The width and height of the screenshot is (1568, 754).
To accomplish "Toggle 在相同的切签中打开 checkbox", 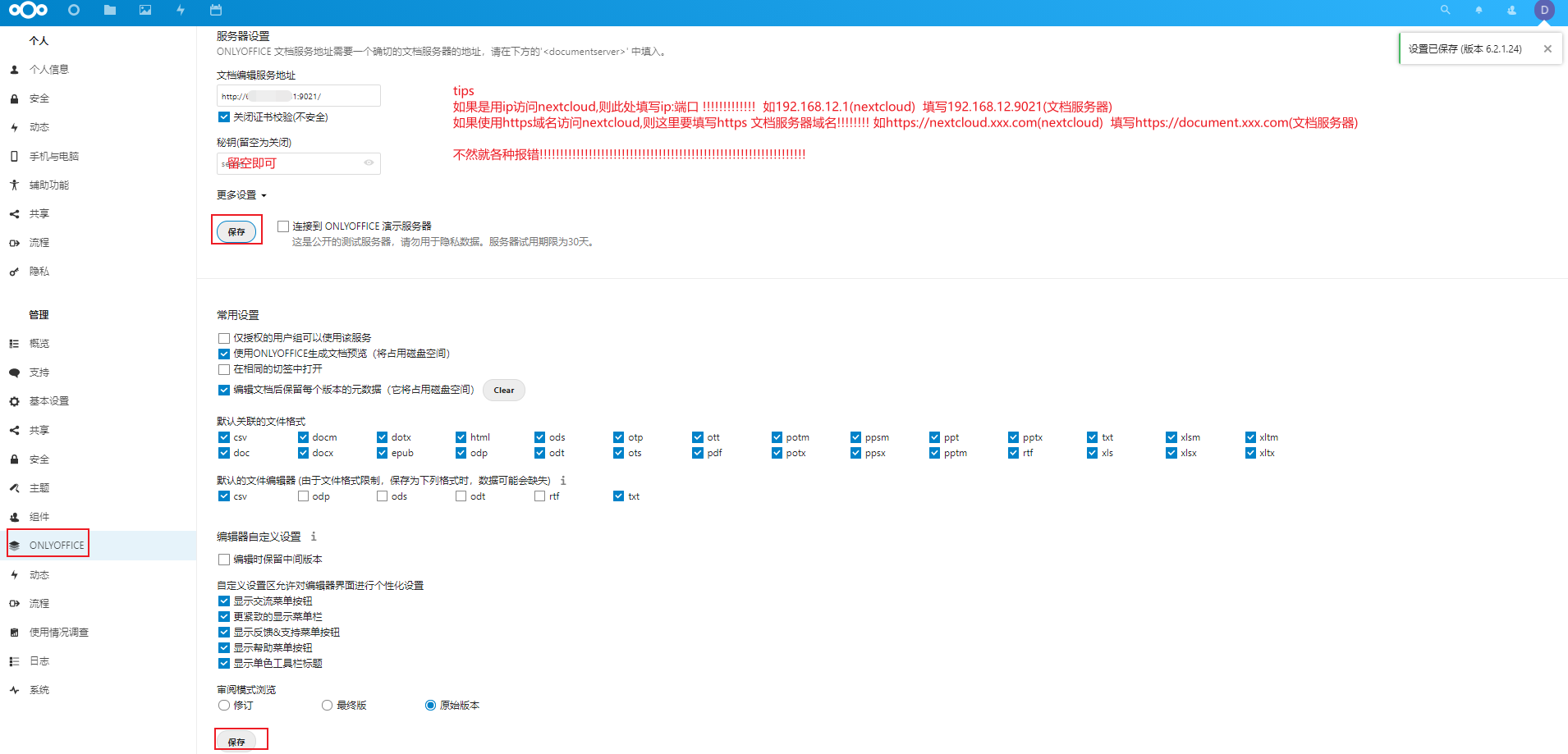I will tap(224, 369).
